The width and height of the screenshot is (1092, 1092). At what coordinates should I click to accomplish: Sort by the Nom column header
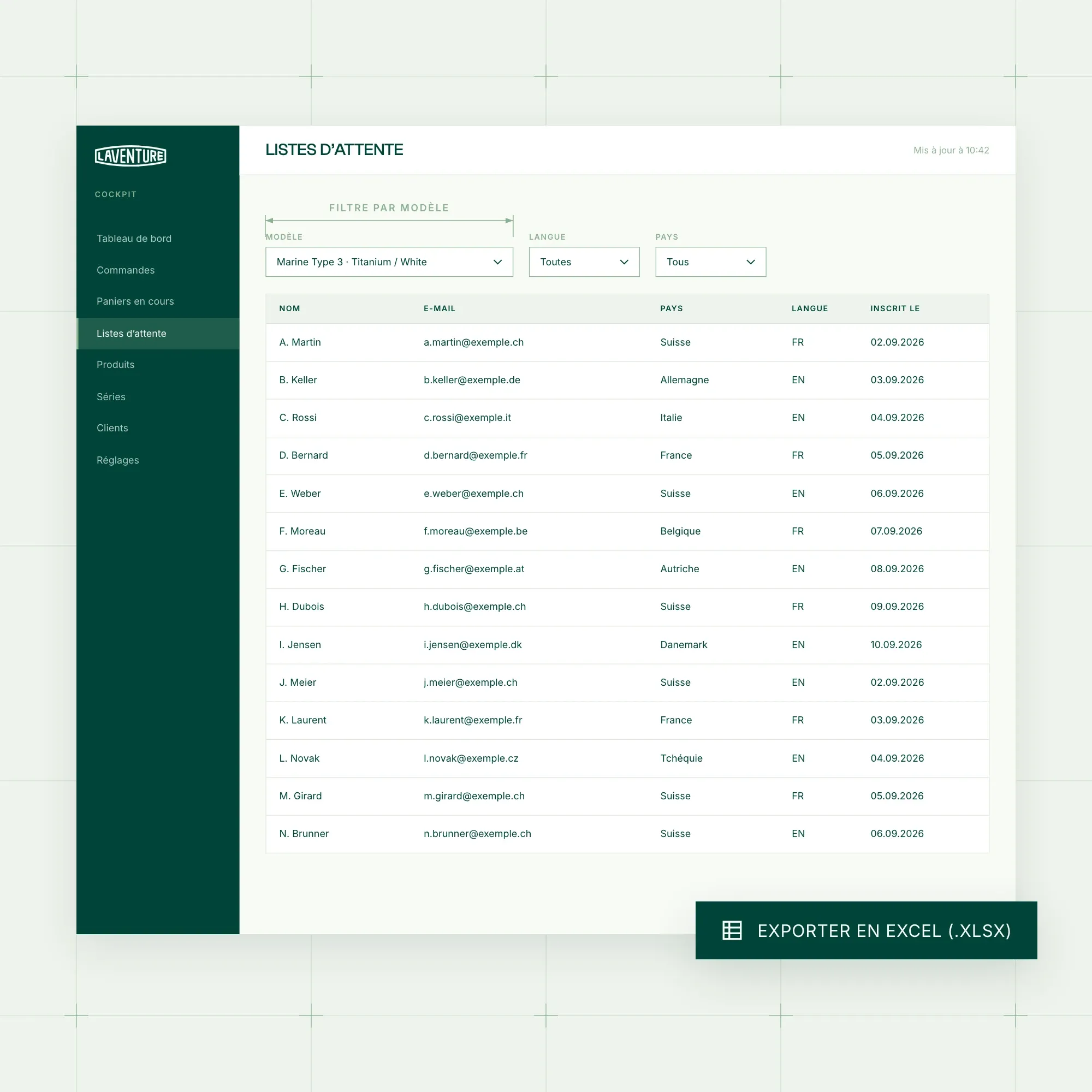289,308
